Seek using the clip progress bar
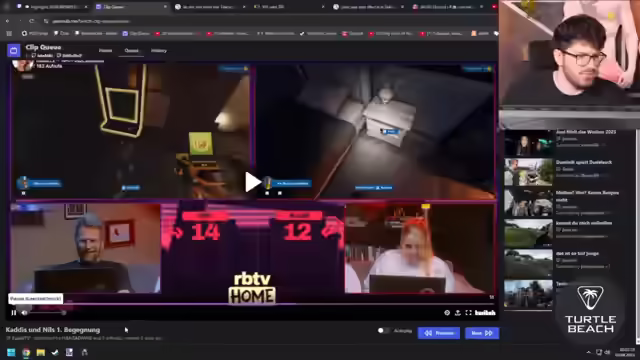The image size is (640, 360). (253, 304)
